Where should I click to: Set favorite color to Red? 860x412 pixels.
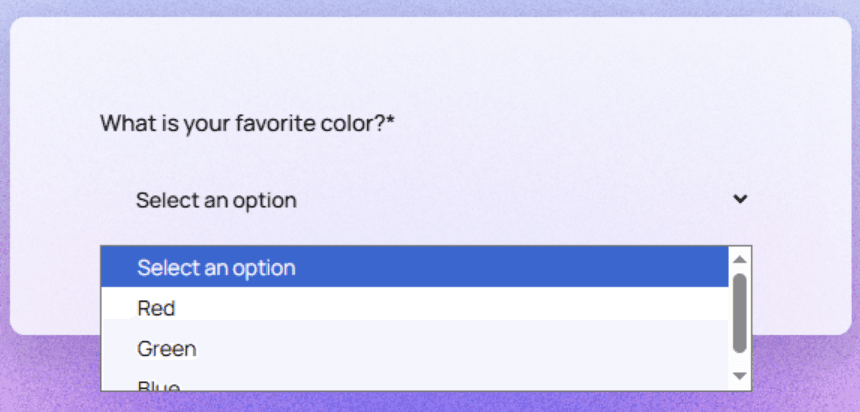click(x=156, y=308)
